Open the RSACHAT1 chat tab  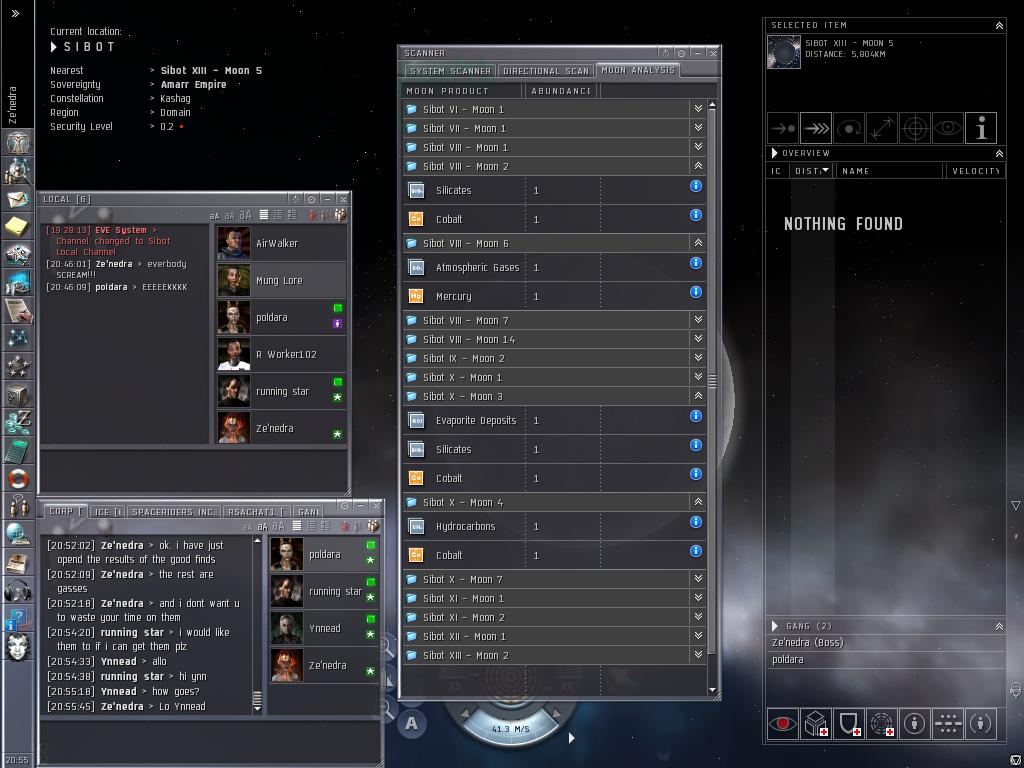tap(258, 512)
